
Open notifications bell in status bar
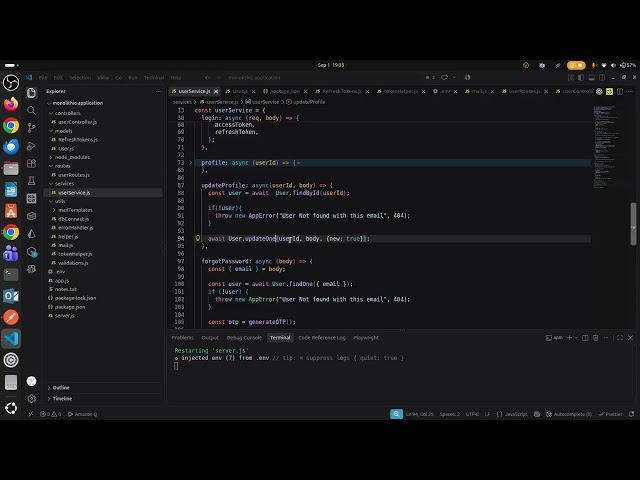pos(631,414)
